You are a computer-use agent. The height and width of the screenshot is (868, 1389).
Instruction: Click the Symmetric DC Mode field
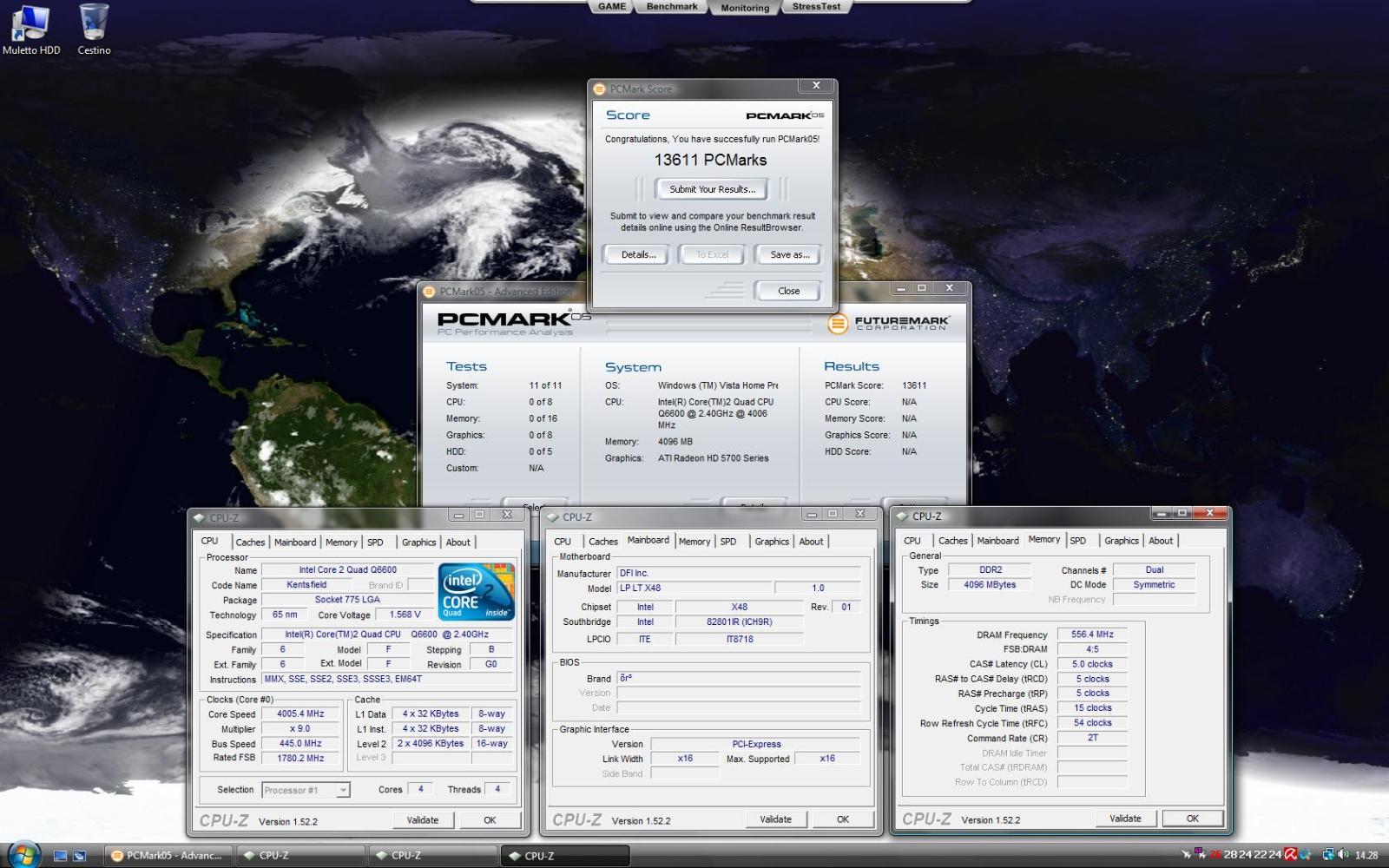[1154, 584]
